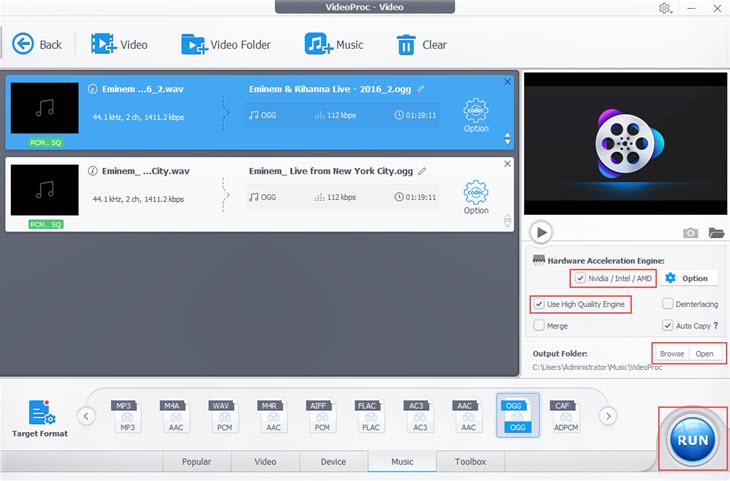Remove the Eminem_ ...City.wav item
The width and height of the screenshot is (730, 481).
click(x=507, y=163)
